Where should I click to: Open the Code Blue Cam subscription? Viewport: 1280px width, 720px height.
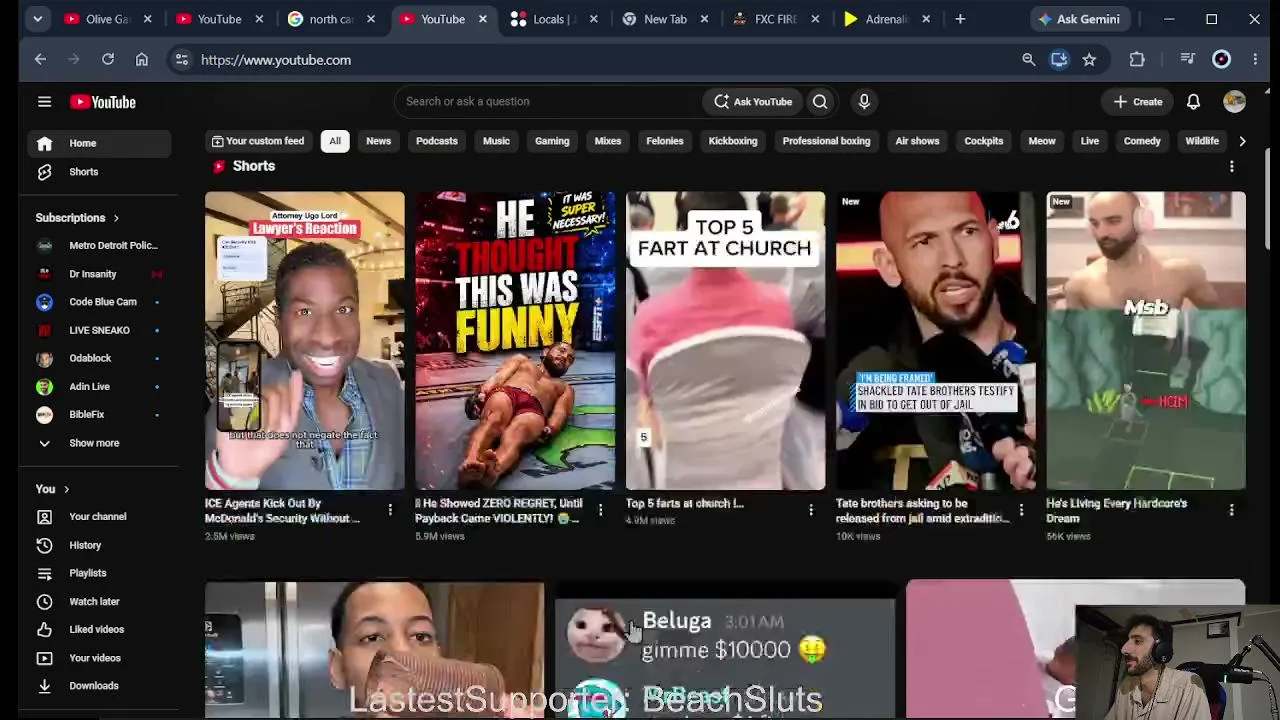[x=99, y=302]
